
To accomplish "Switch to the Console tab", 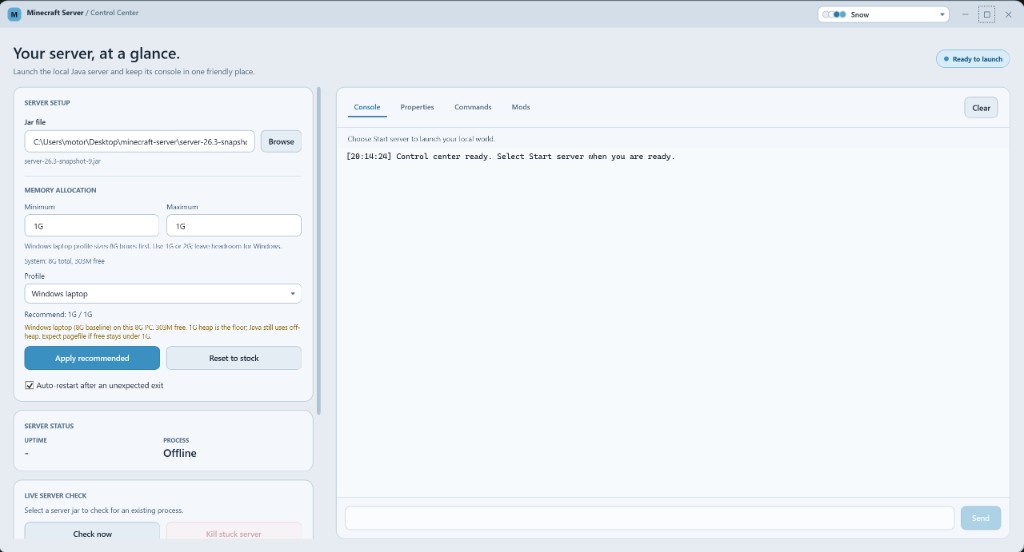I will [x=367, y=107].
